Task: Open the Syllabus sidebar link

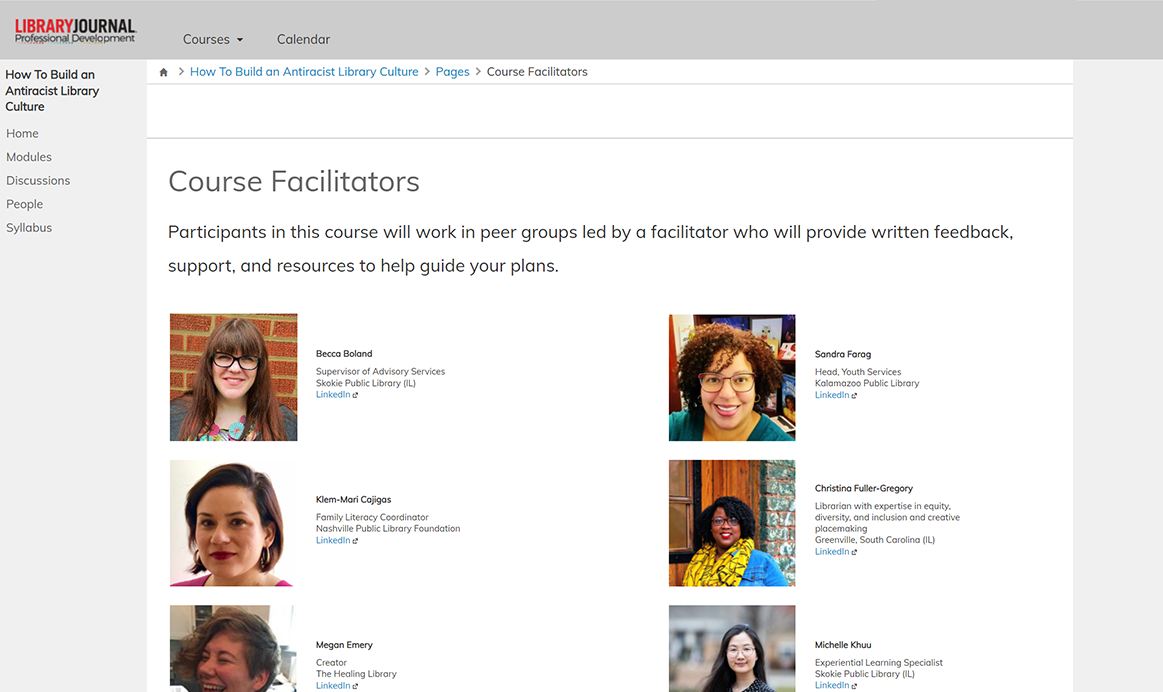Action: pos(29,227)
